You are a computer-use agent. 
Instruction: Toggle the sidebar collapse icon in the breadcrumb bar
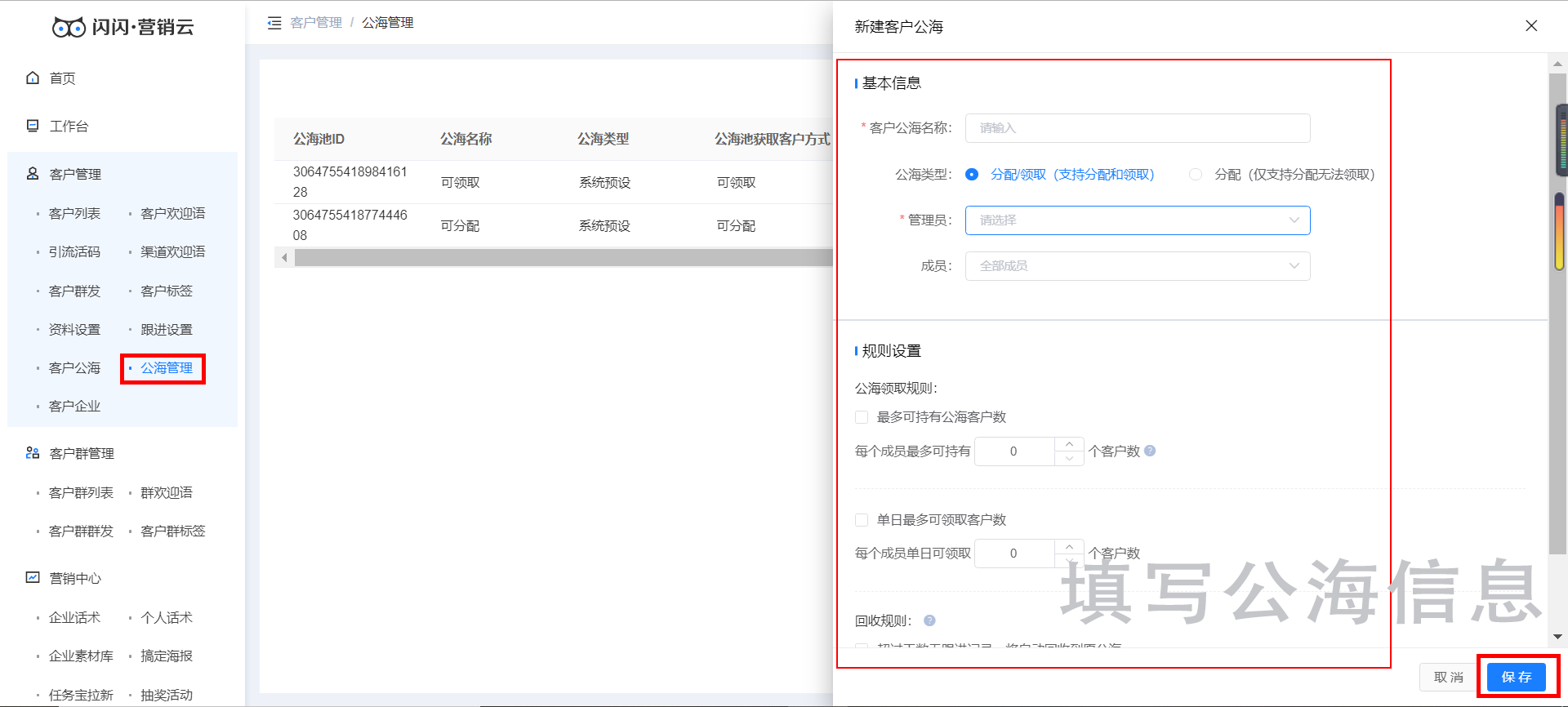pyautogui.click(x=274, y=23)
